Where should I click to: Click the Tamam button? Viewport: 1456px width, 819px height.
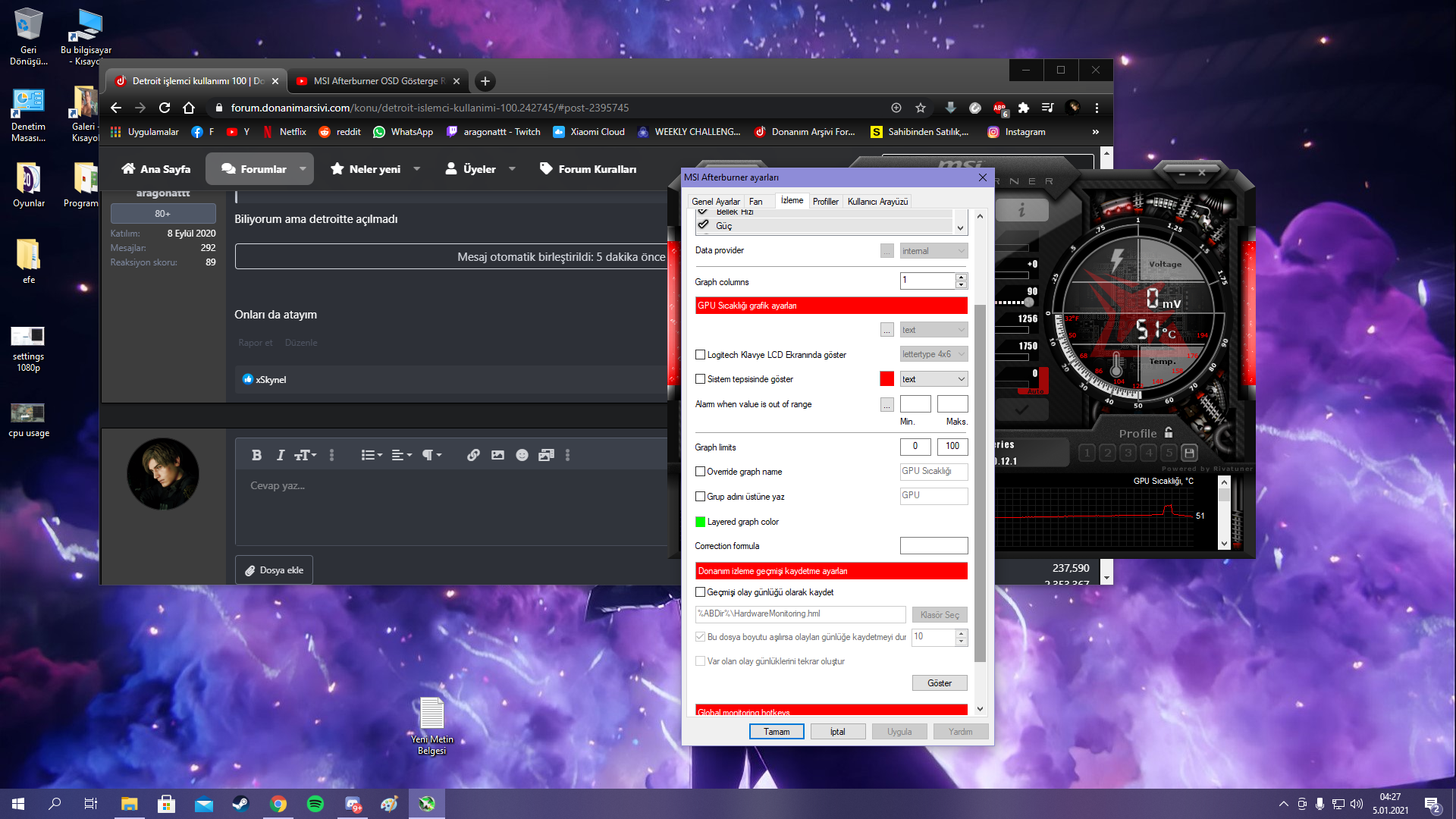click(777, 731)
